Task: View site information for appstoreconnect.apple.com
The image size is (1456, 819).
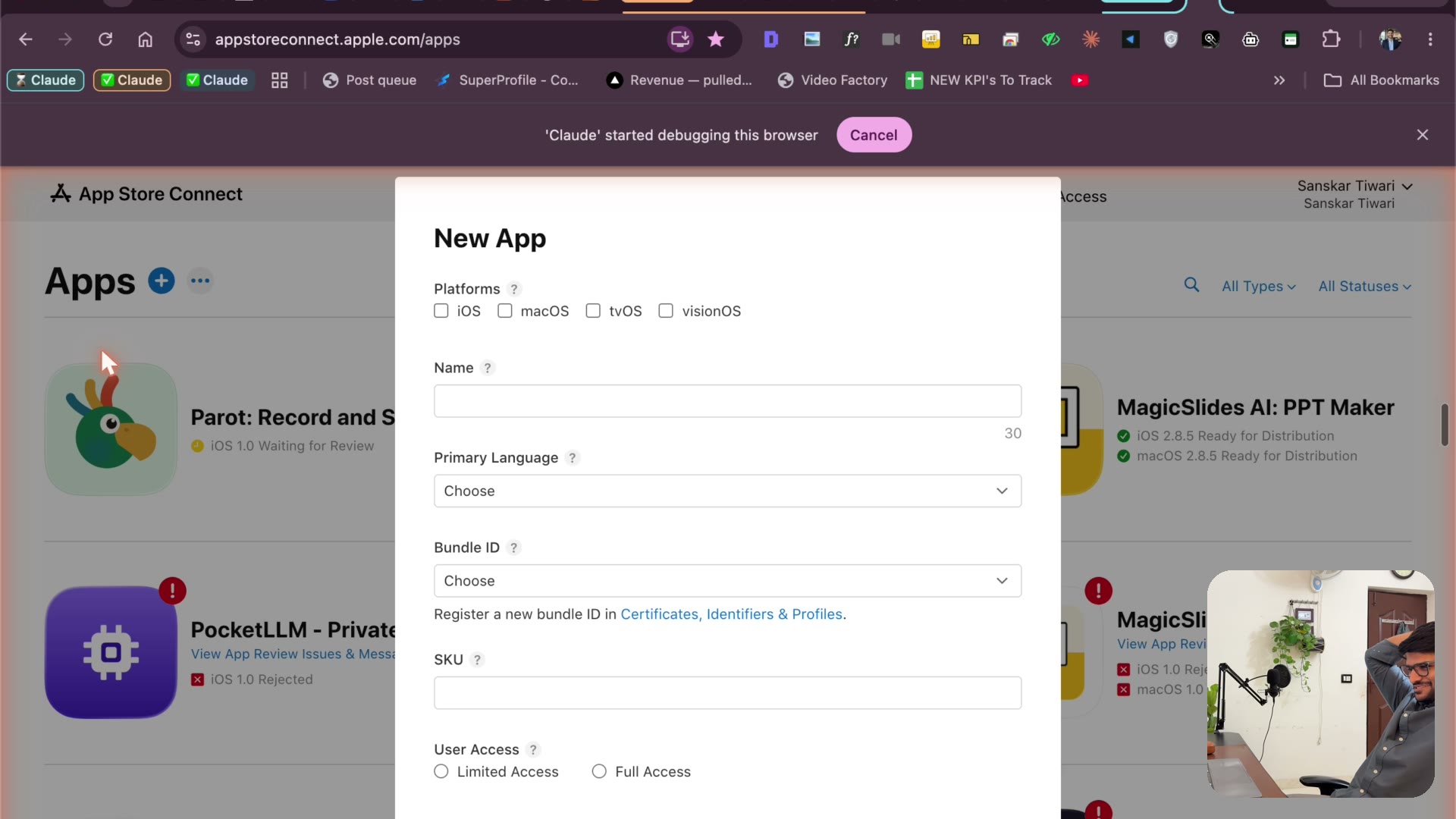Action: [x=193, y=39]
